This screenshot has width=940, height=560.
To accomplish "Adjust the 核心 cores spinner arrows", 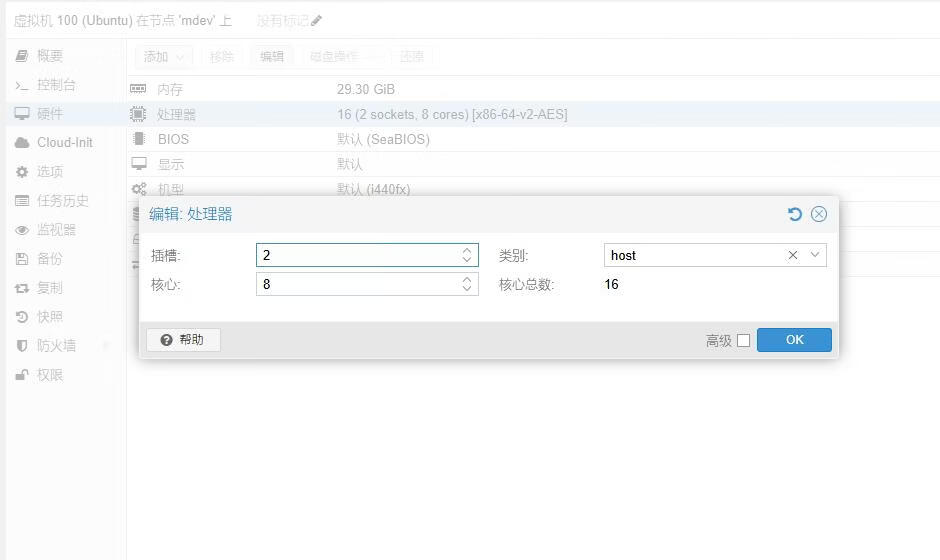I will pos(467,284).
